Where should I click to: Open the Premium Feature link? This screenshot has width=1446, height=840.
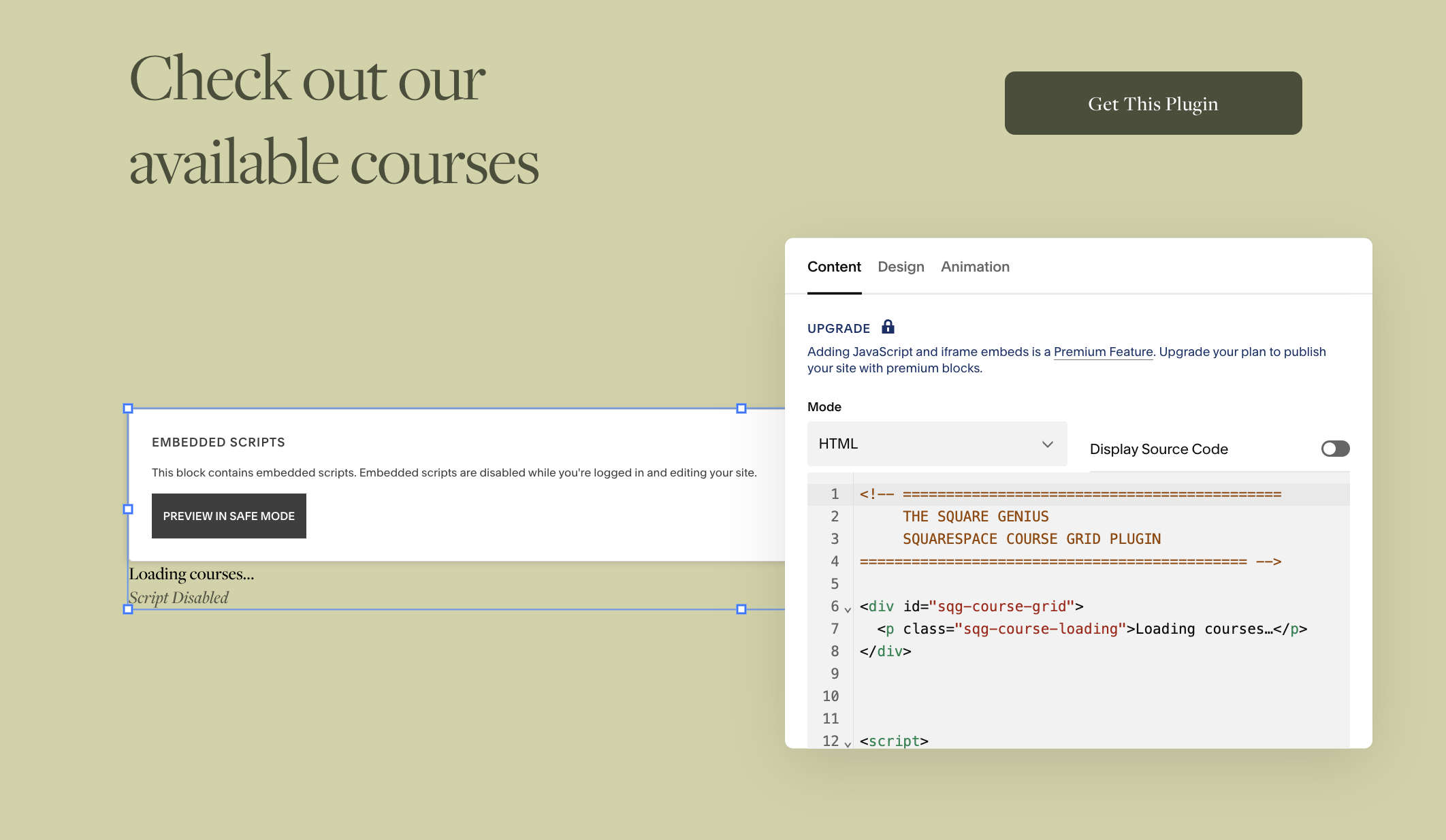(x=1103, y=352)
